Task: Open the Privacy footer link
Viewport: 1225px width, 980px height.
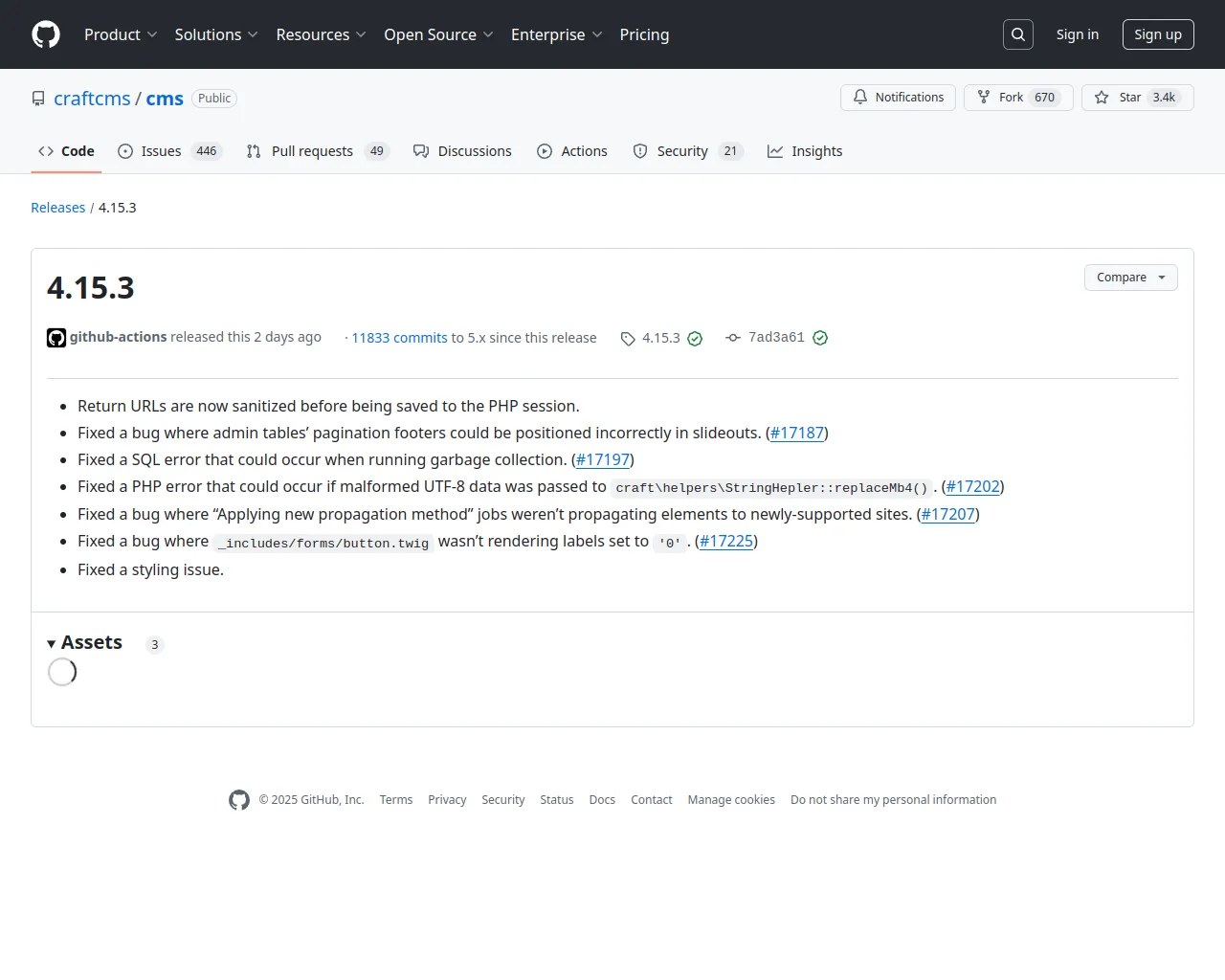Action: pyautogui.click(x=447, y=800)
